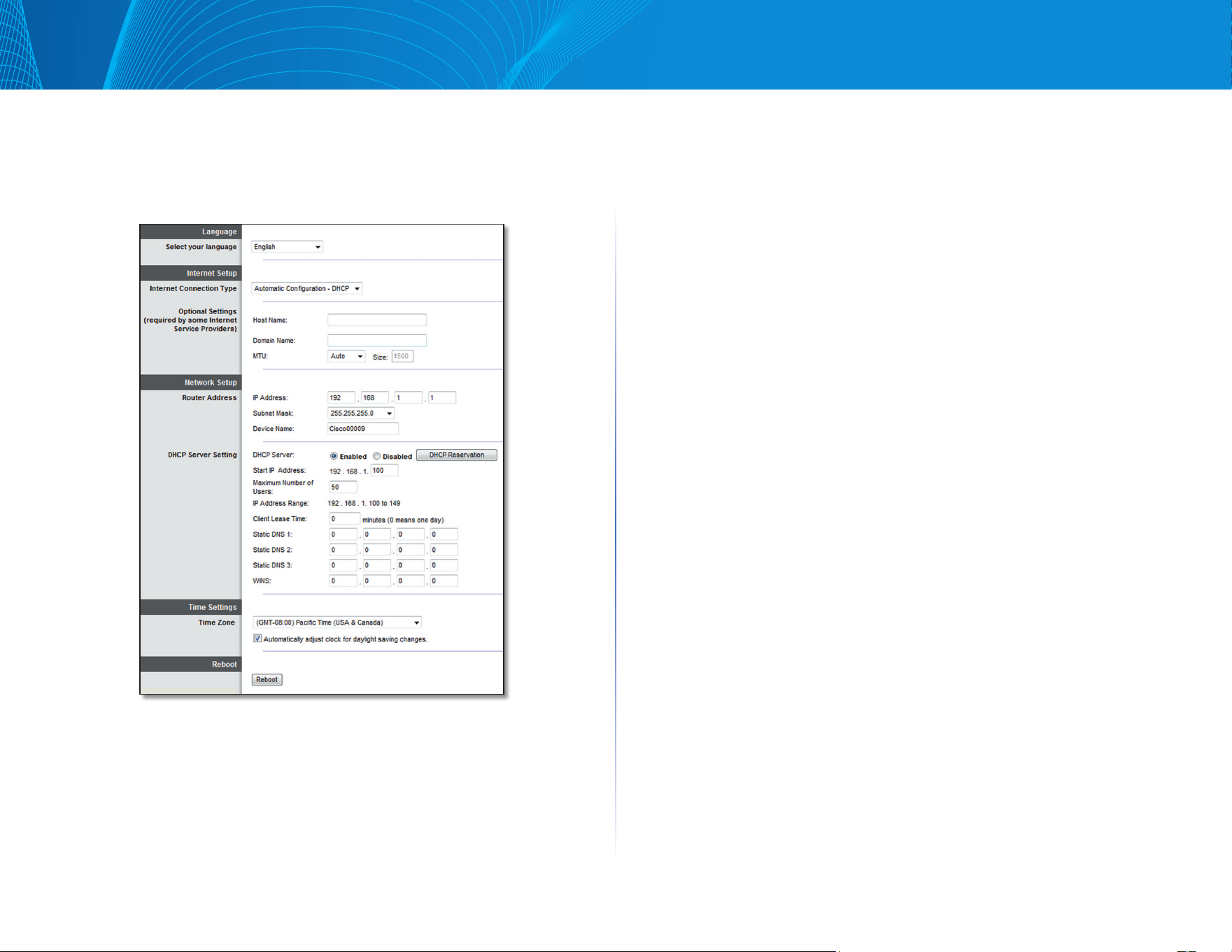The image size is (1232, 952).
Task: Click the Maximum Number of Users field
Action: pyautogui.click(x=344, y=487)
